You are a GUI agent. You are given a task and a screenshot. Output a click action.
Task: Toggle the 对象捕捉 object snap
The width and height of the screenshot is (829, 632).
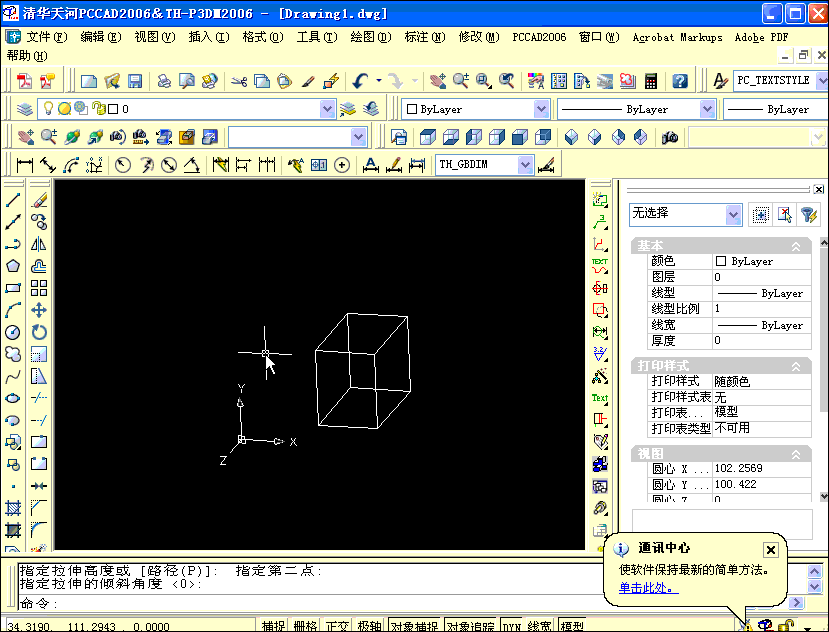tap(415, 626)
